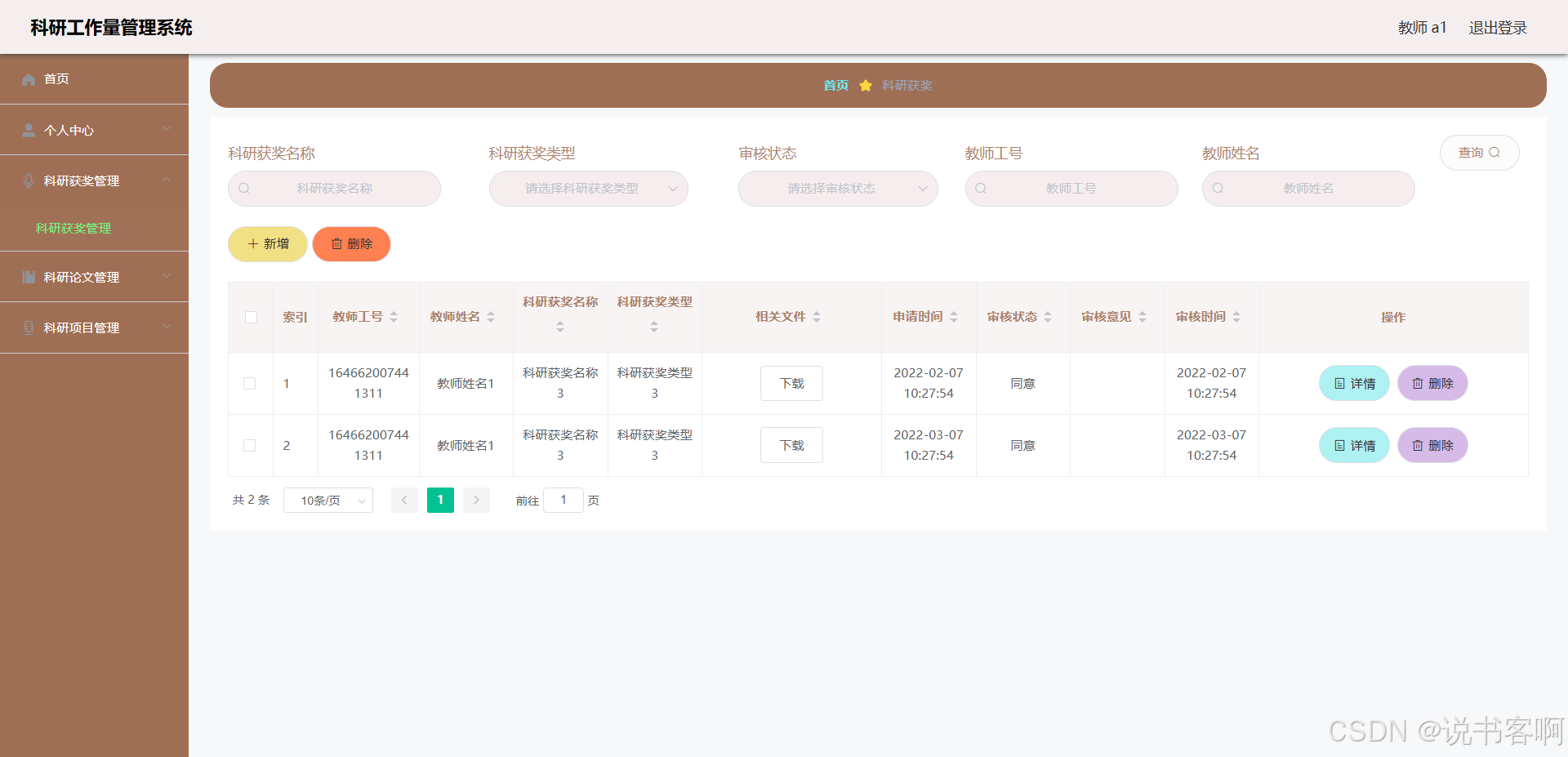Expand the 科研论文管理 sidebar menu

click(x=94, y=277)
